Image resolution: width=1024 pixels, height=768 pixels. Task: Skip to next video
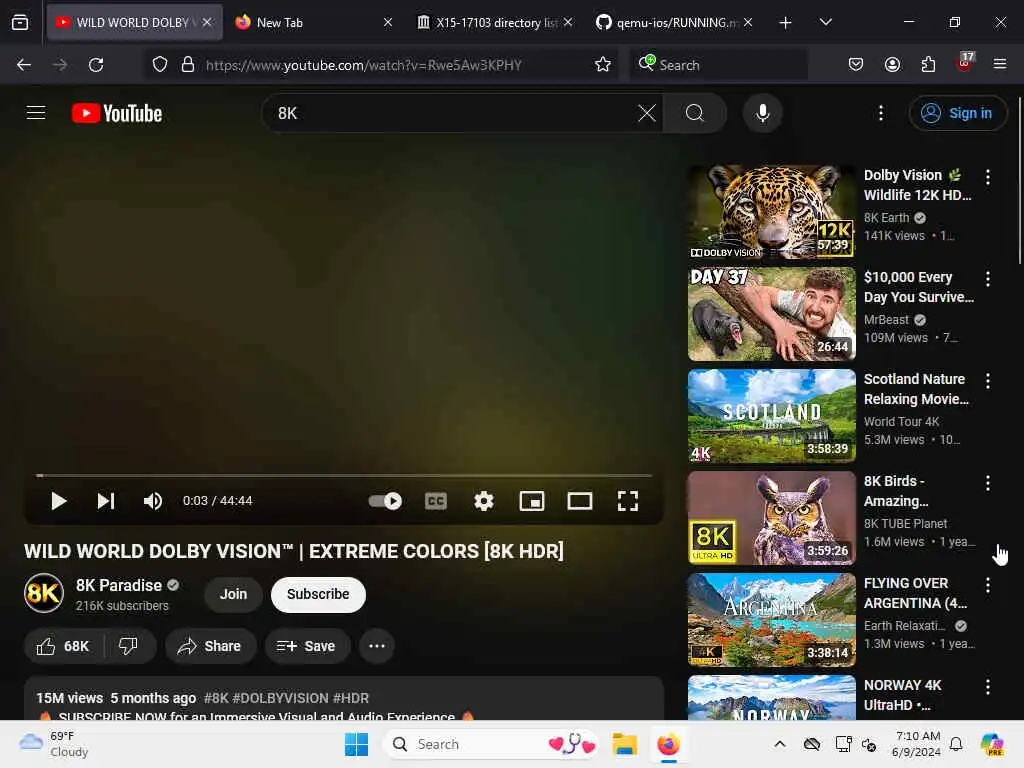106,501
